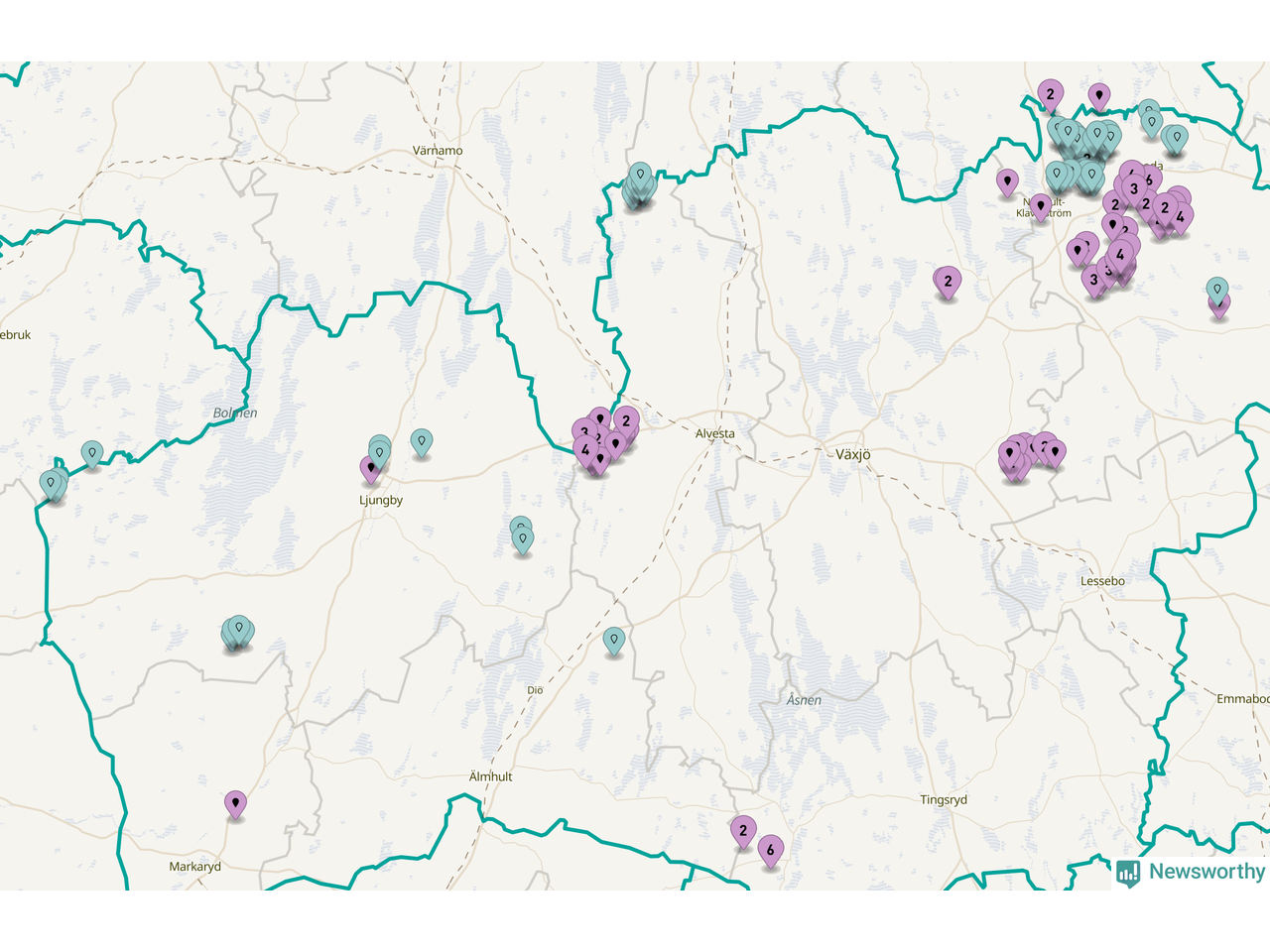Select the isolated purple '2' marker north of Växjö
The width and height of the screenshot is (1270, 952).
coord(948,283)
